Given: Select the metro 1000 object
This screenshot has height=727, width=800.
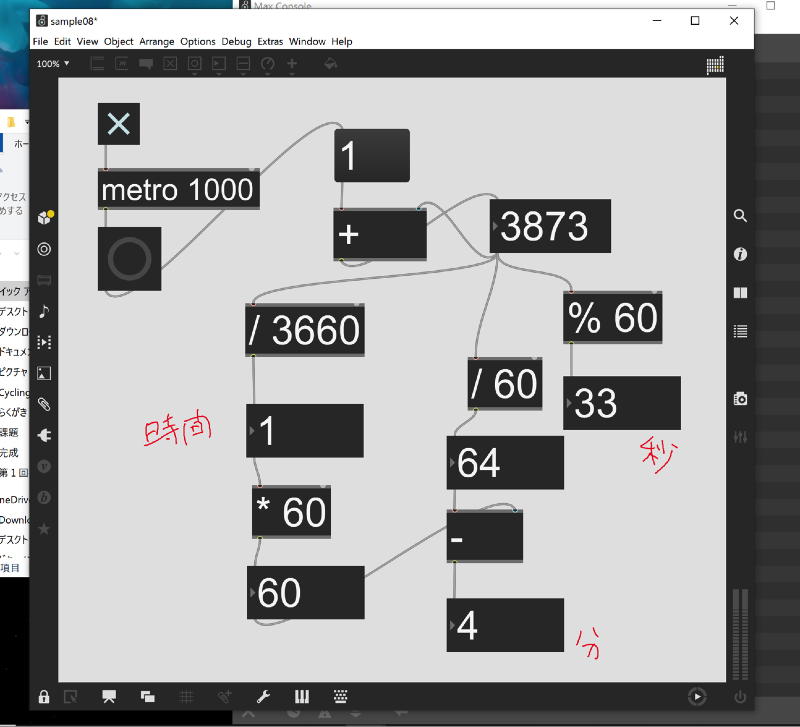Looking at the screenshot, I should coord(179,189).
